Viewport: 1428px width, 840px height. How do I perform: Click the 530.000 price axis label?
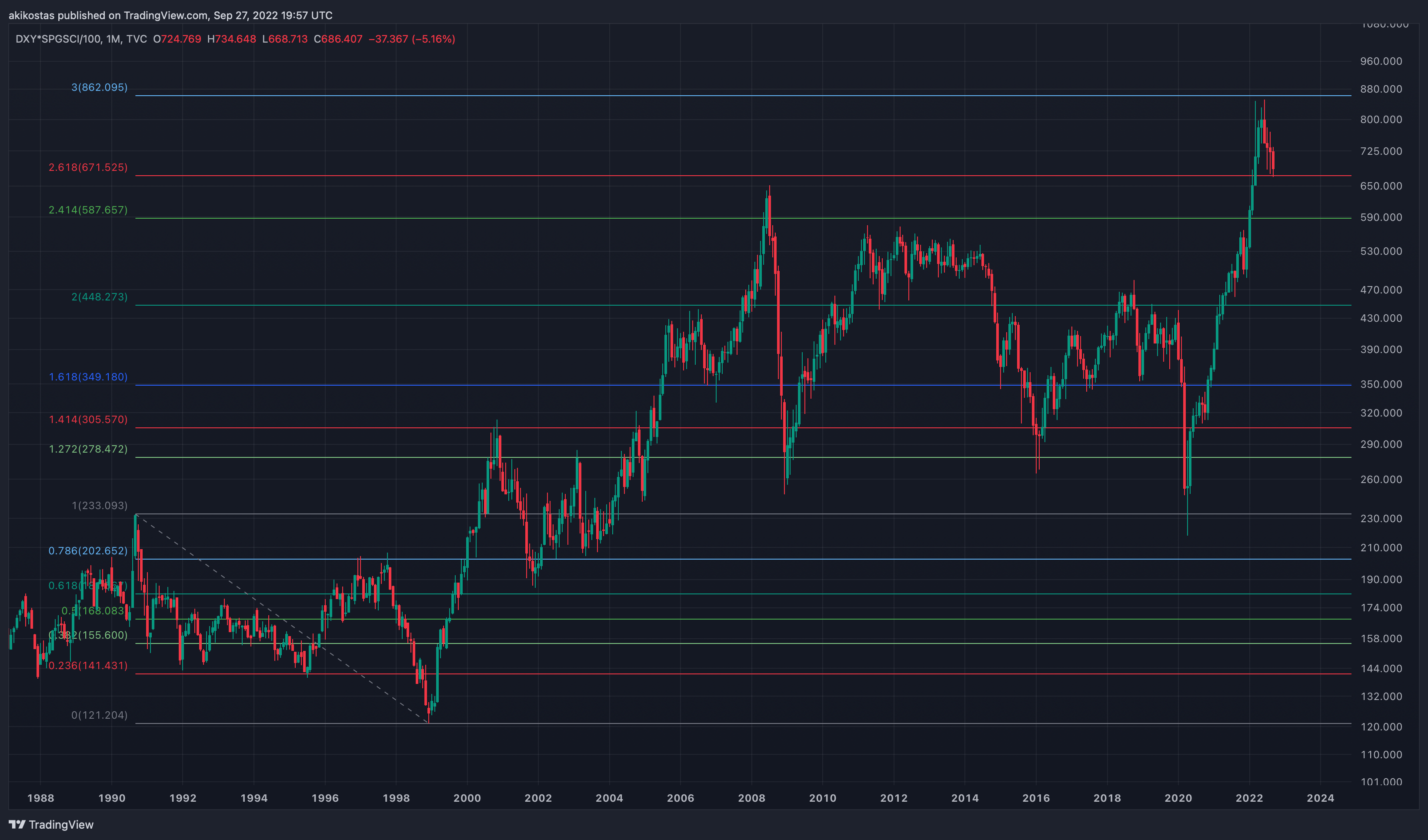click(x=1381, y=251)
